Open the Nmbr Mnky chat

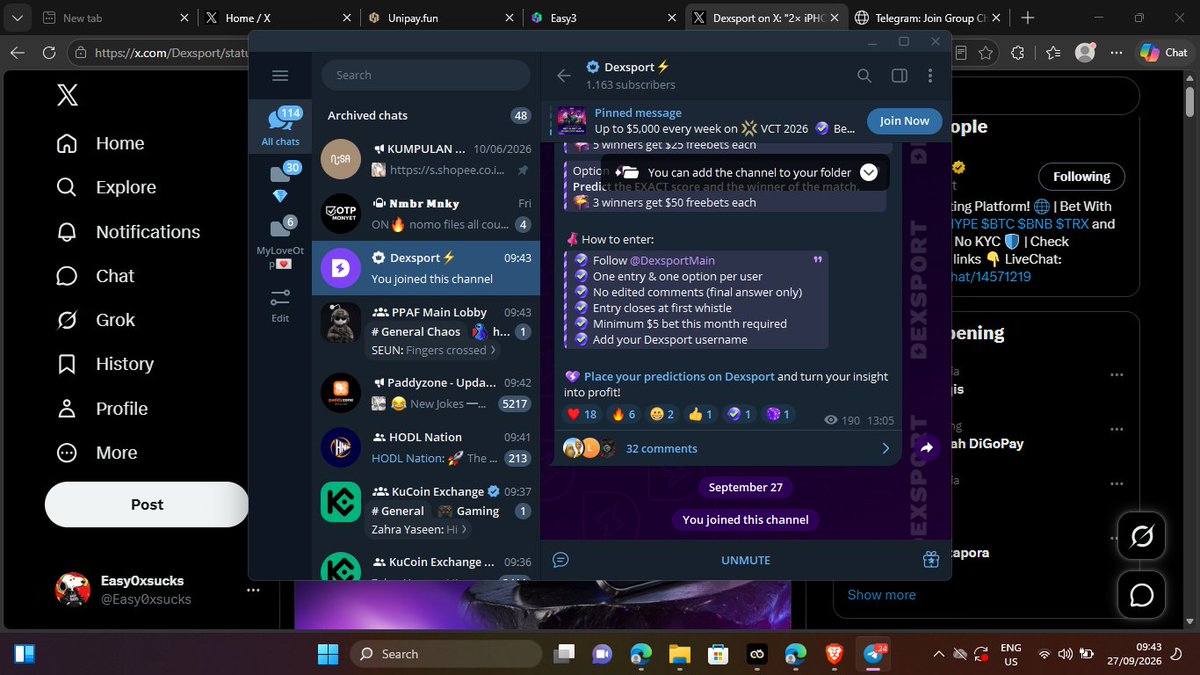(x=427, y=213)
